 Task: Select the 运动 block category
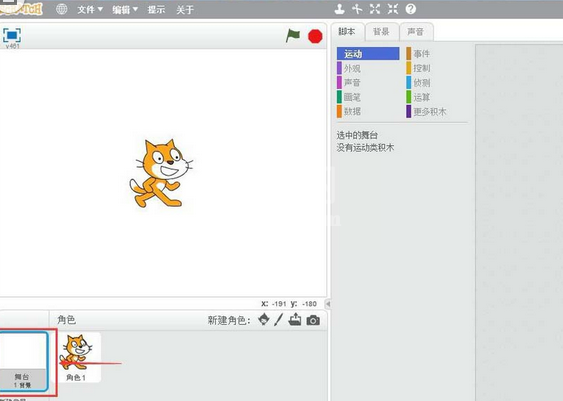[368, 54]
